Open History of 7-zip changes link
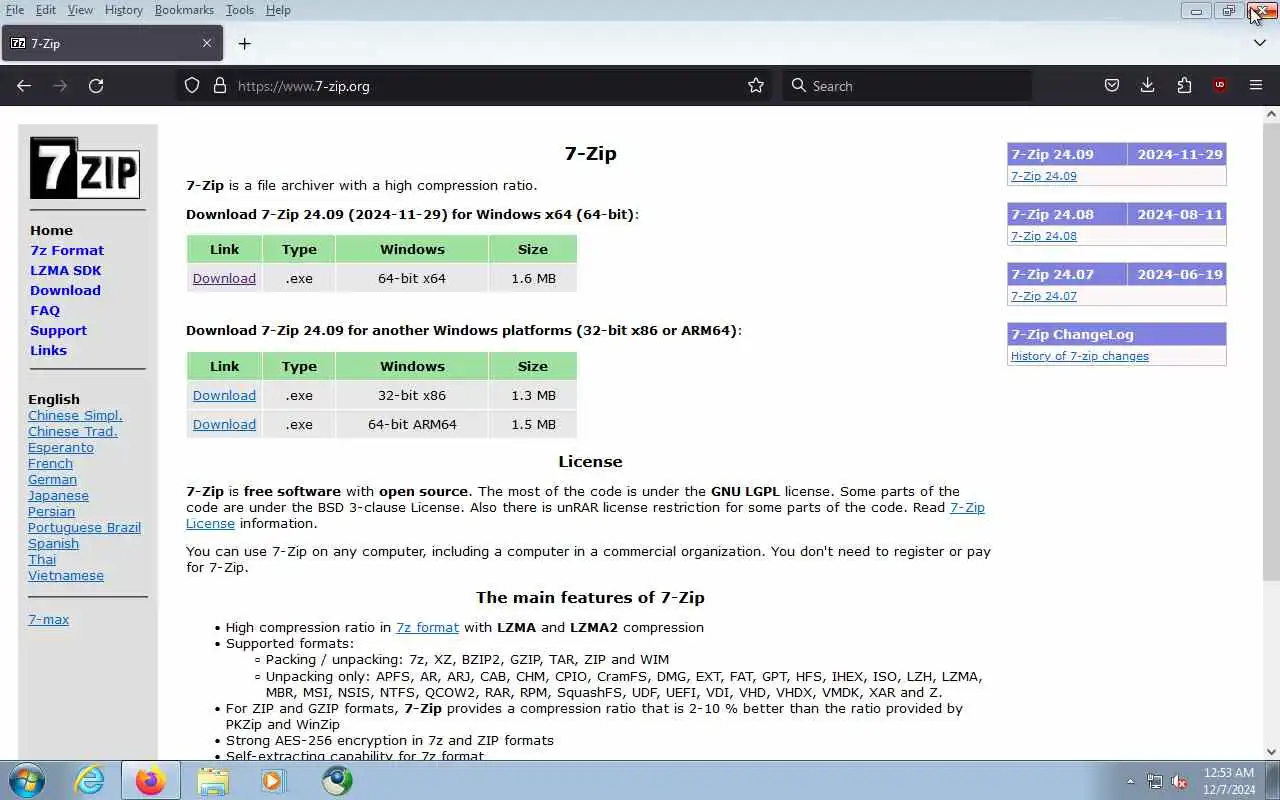This screenshot has width=1280, height=800. [1079, 356]
